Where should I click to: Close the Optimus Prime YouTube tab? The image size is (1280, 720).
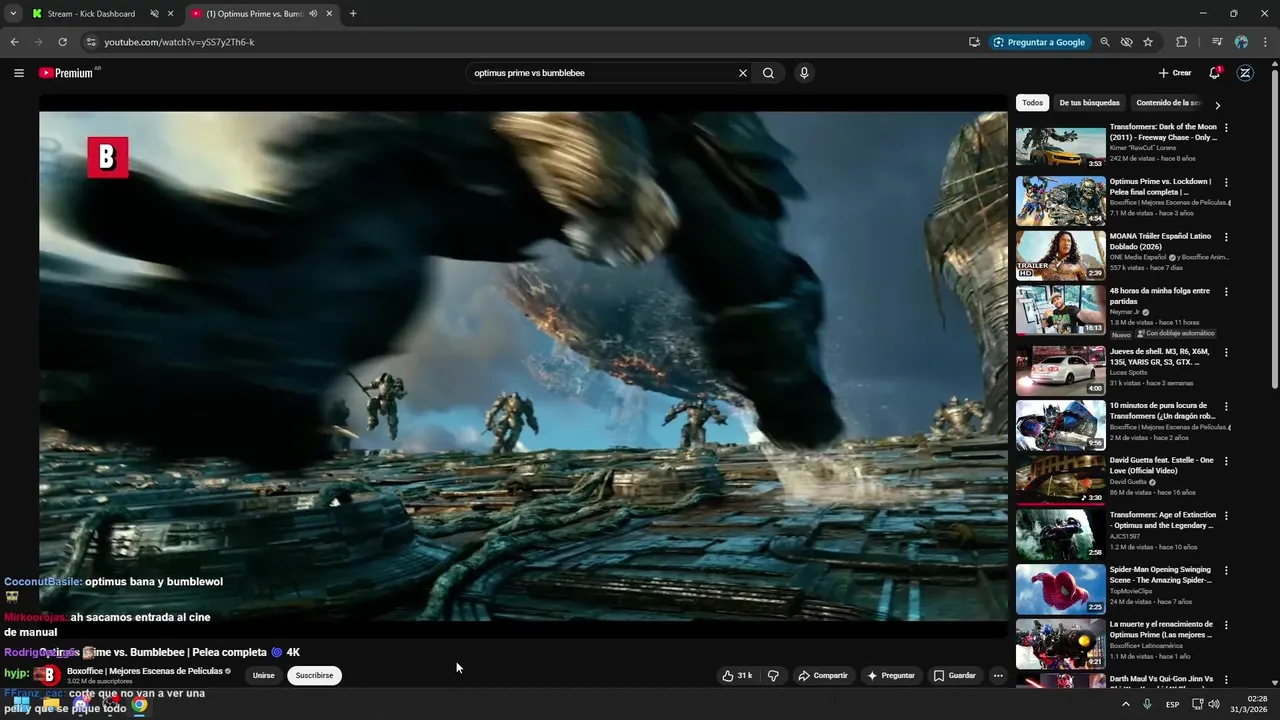[328, 14]
